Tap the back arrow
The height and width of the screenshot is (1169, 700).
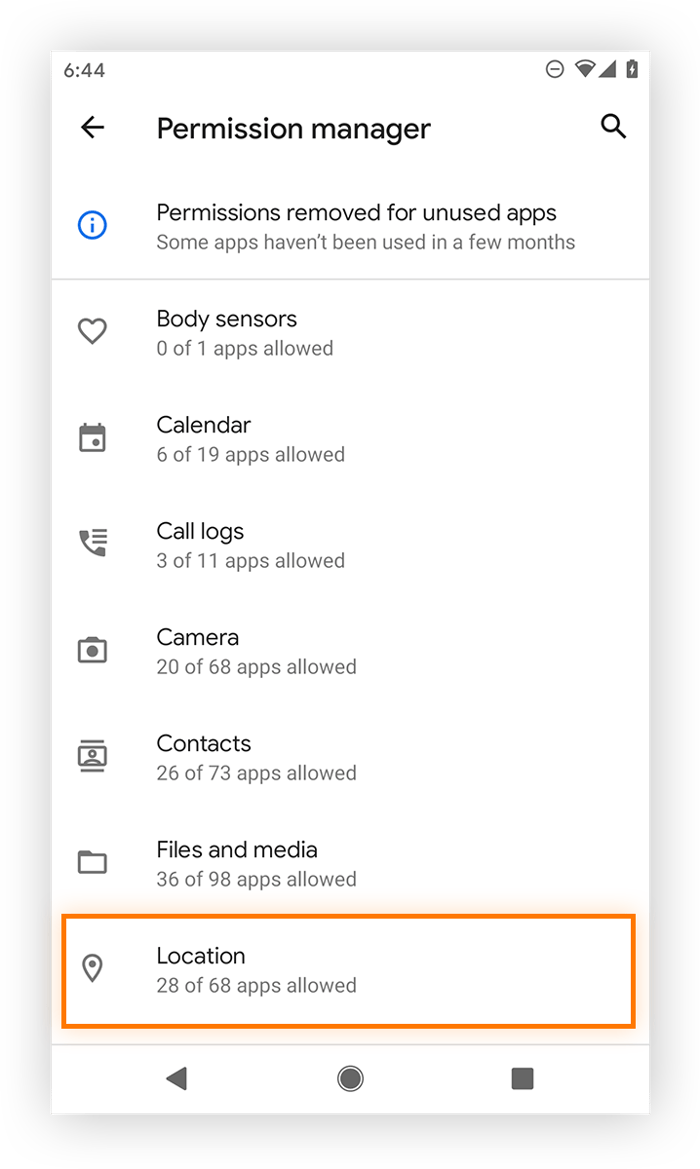click(x=92, y=127)
